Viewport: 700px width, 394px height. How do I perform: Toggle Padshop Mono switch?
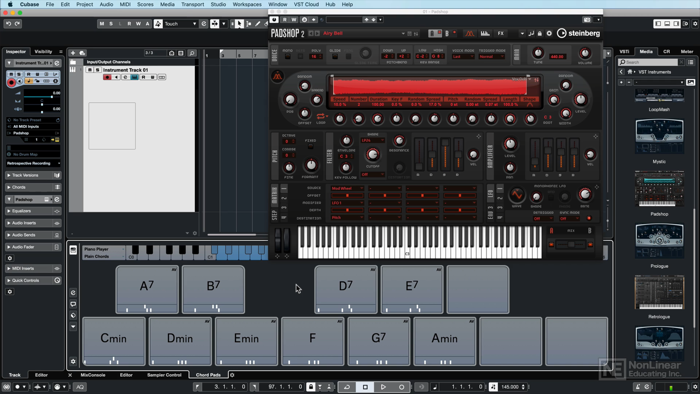coord(288,57)
